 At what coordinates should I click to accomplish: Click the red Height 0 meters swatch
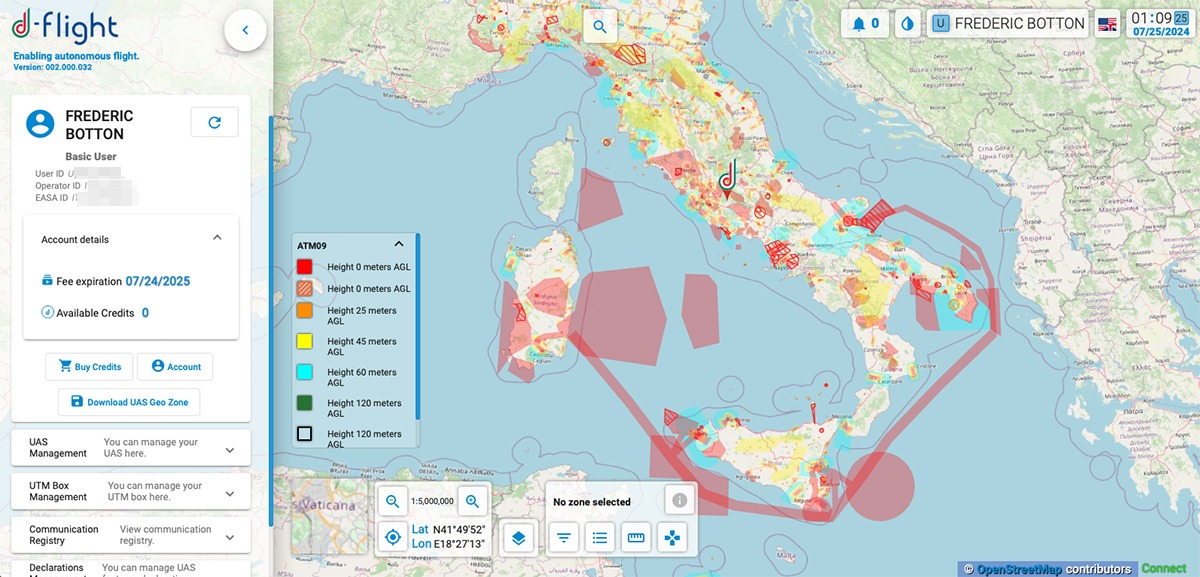tap(305, 267)
